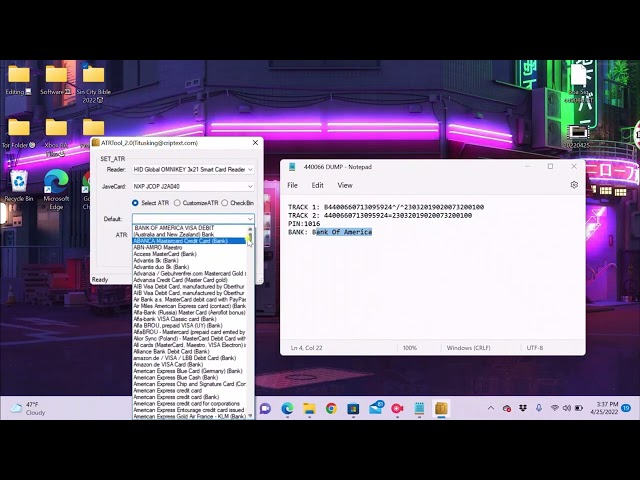Click the microphone tray icon

coord(539,408)
